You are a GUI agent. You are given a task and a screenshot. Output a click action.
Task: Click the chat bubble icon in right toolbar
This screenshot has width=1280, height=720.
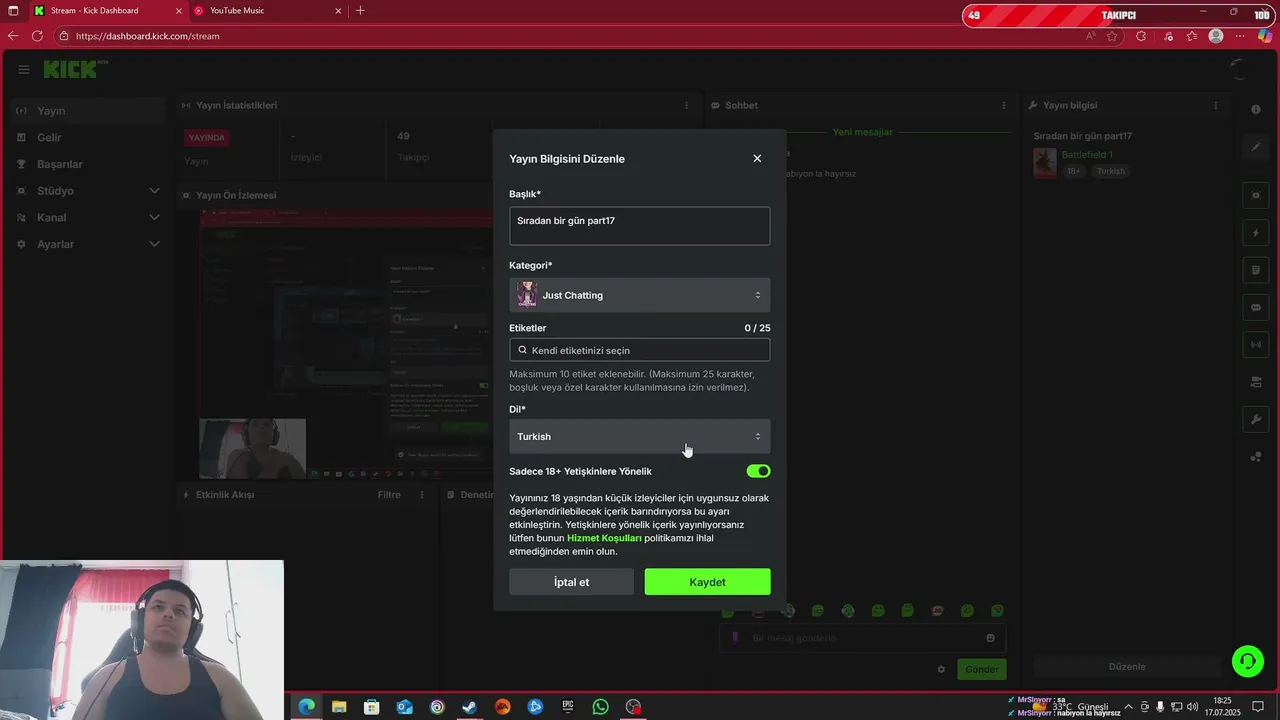1256,307
